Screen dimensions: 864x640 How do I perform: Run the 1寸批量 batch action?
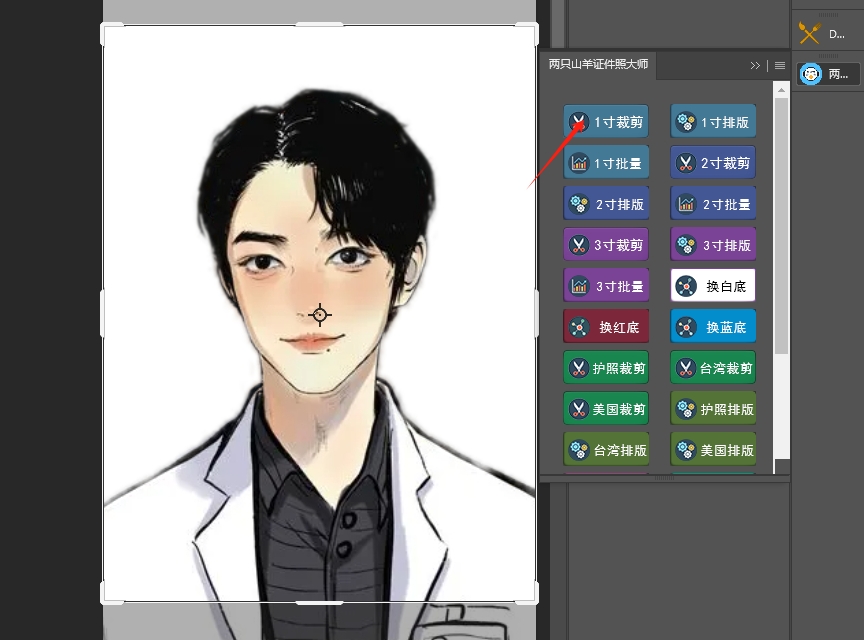coord(605,163)
